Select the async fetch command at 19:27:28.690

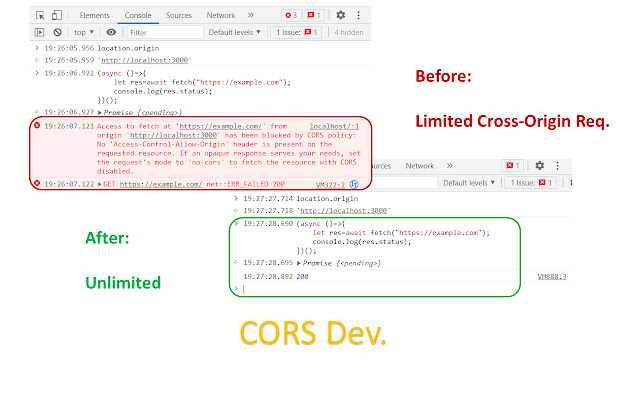point(393,237)
